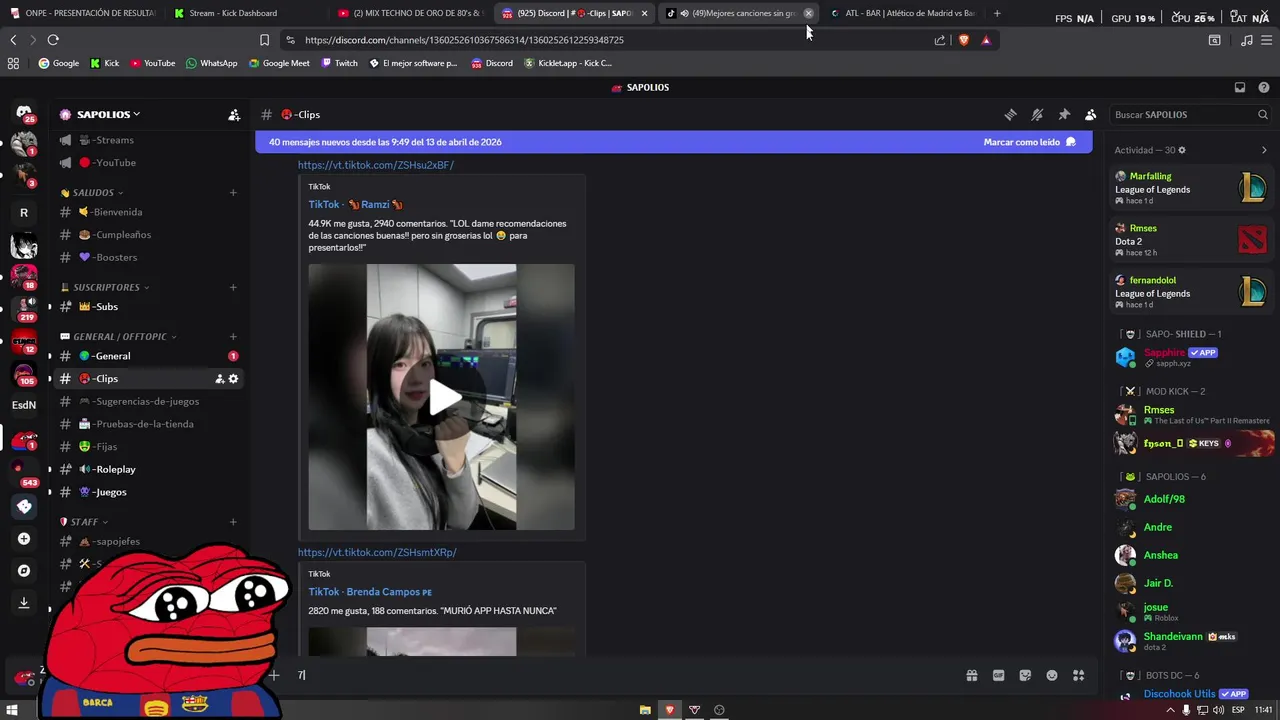Switch to MIX TECHNO DE ORO tab

410,13
